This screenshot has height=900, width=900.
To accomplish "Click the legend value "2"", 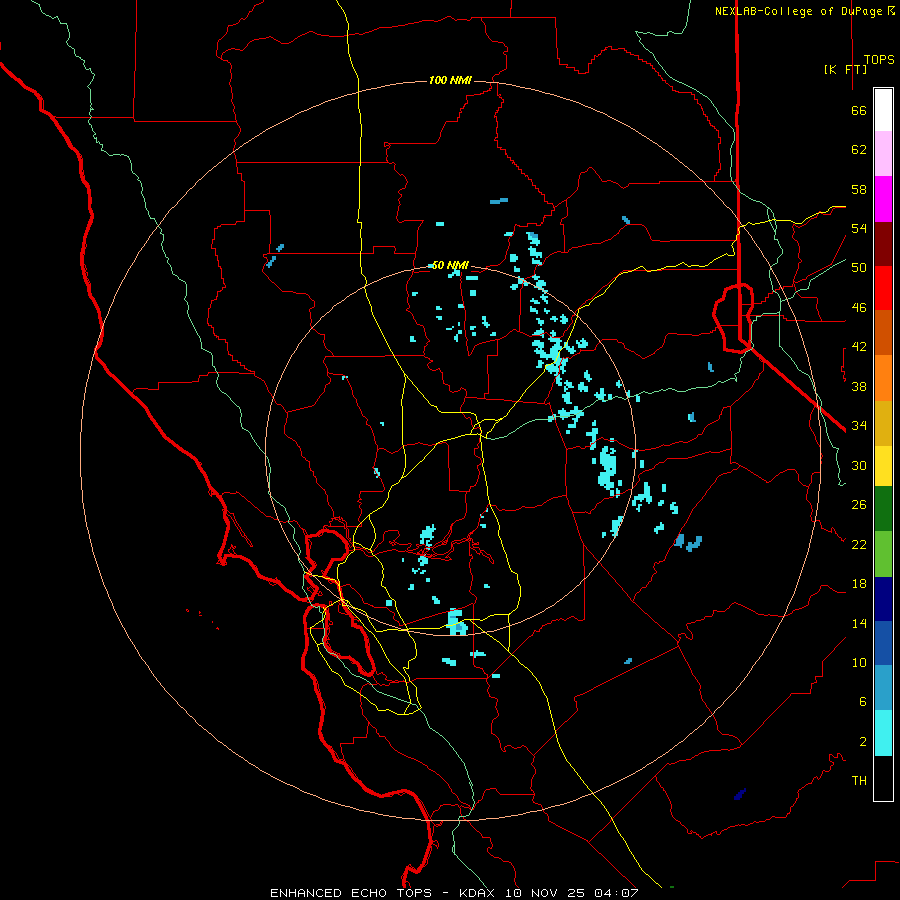I will click(x=863, y=742).
